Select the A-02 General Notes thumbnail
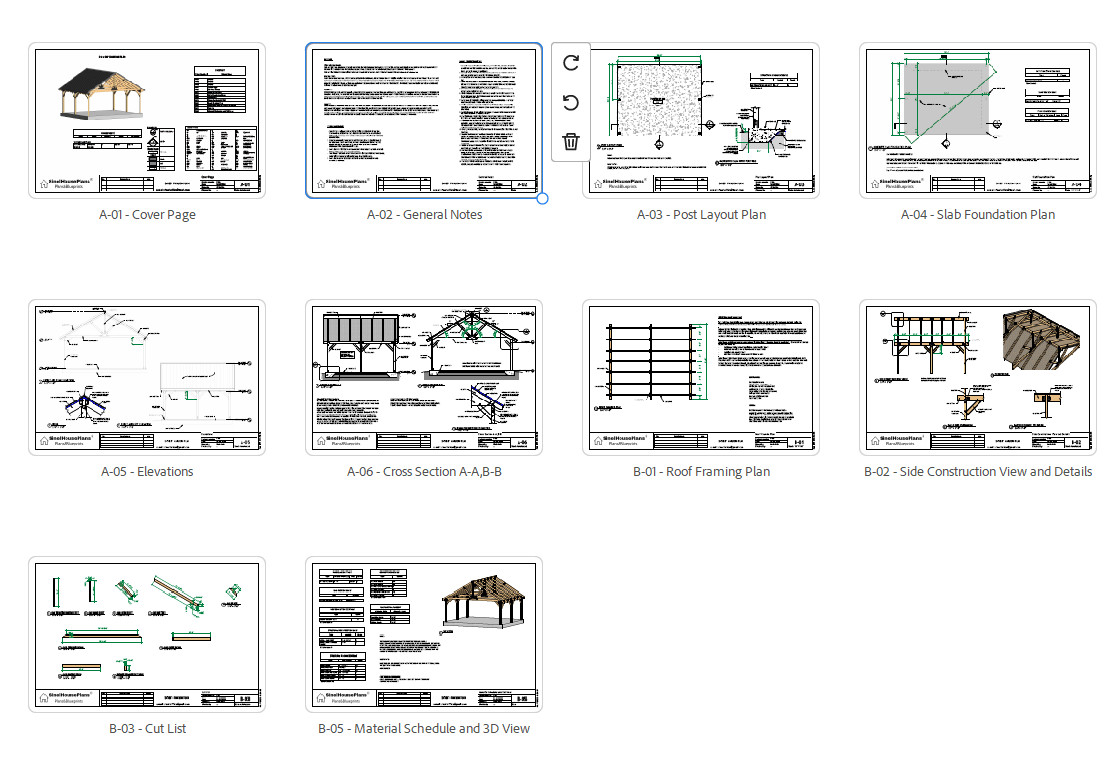 (x=424, y=120)
